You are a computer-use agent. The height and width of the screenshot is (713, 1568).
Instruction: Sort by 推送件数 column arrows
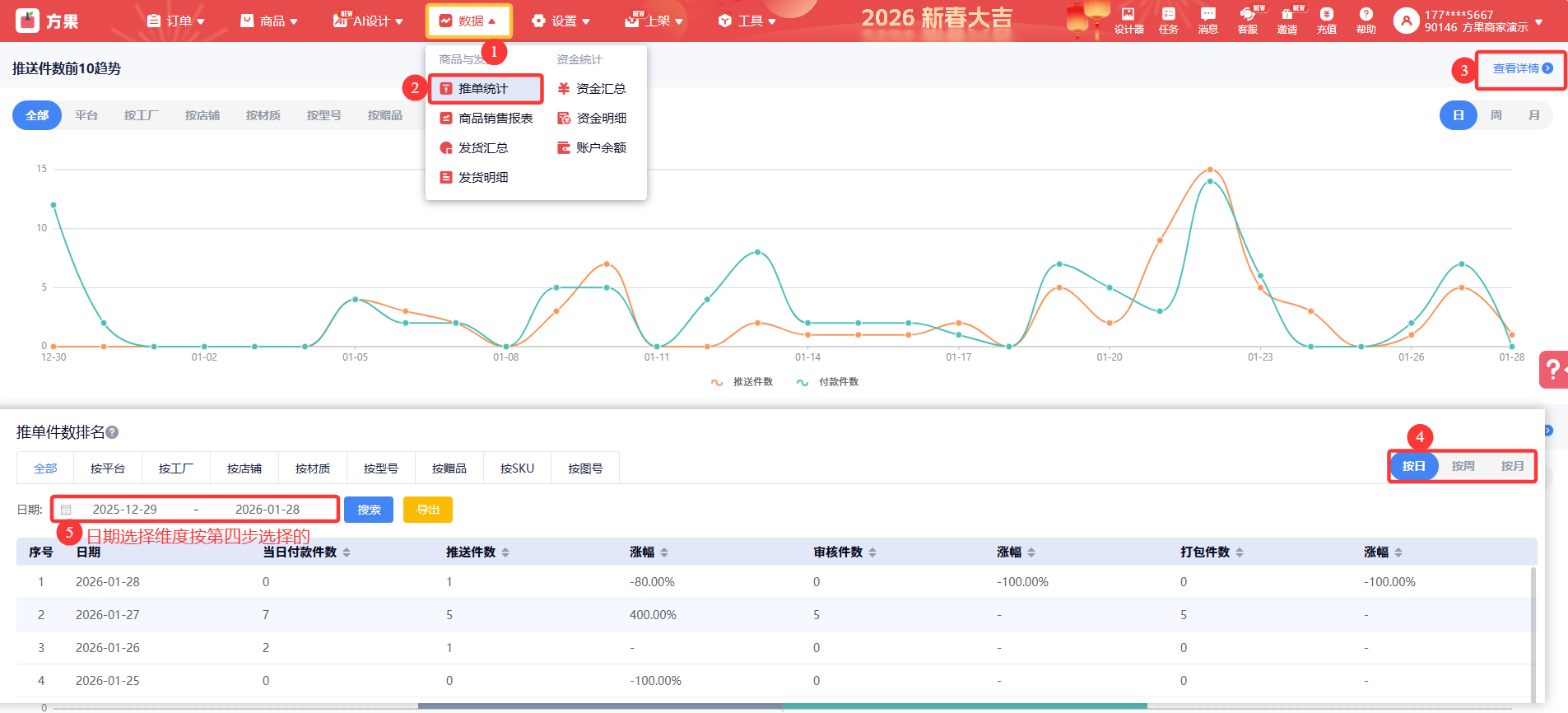click(x=505, y=552)
